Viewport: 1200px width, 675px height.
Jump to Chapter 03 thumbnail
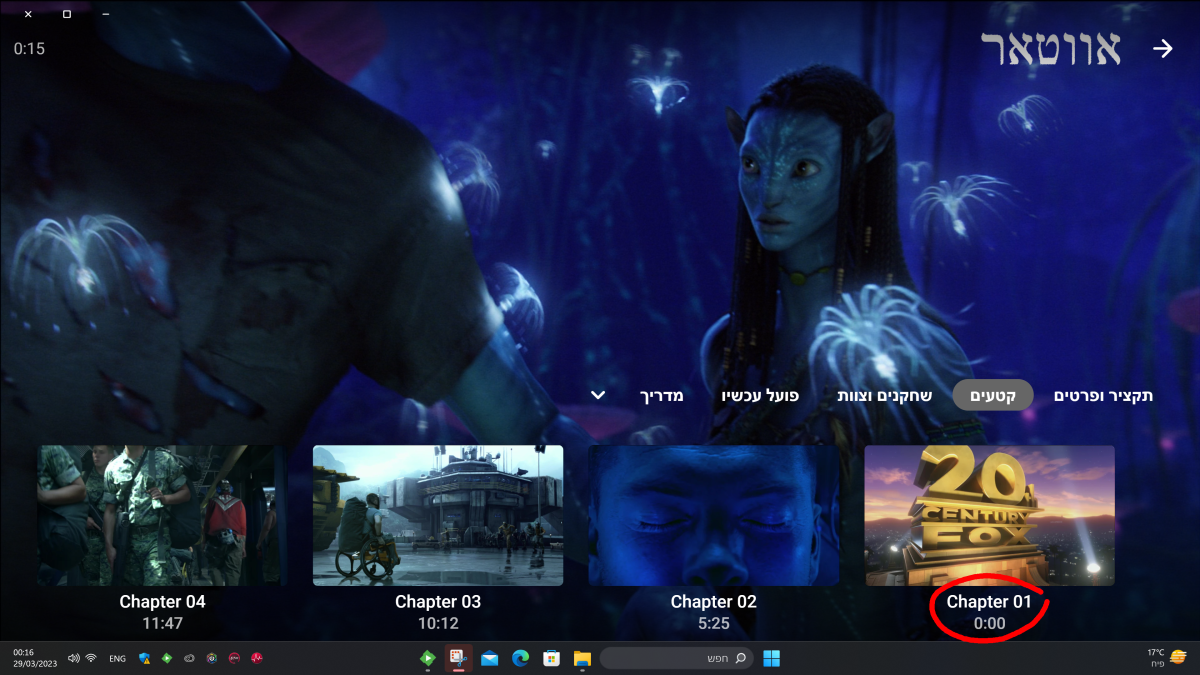[438, 515]
